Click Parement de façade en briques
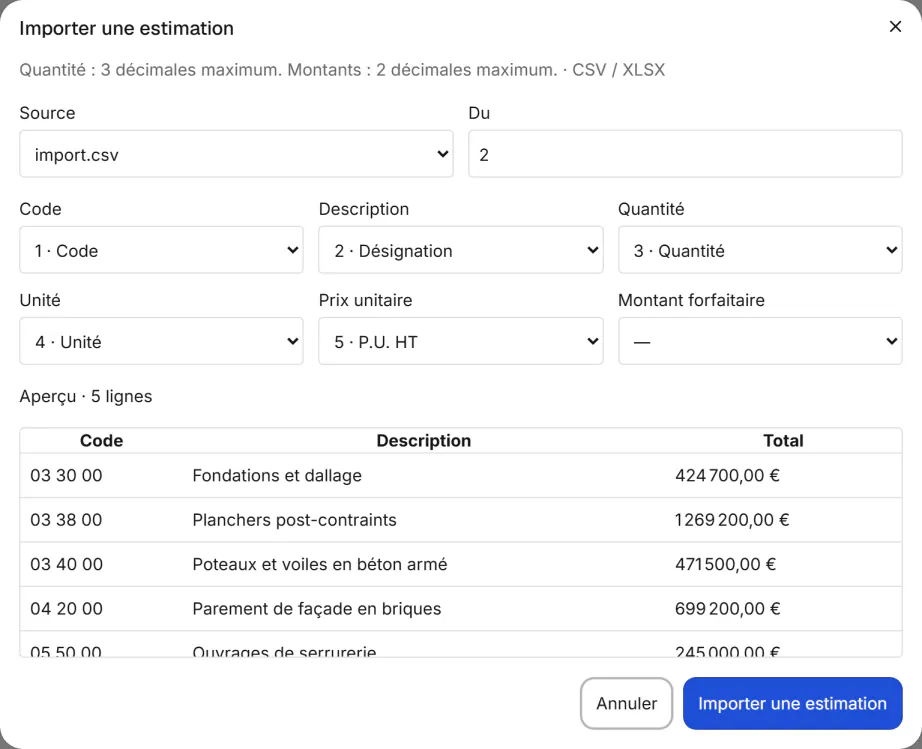922x749 pixels. [x=317, y=608]
